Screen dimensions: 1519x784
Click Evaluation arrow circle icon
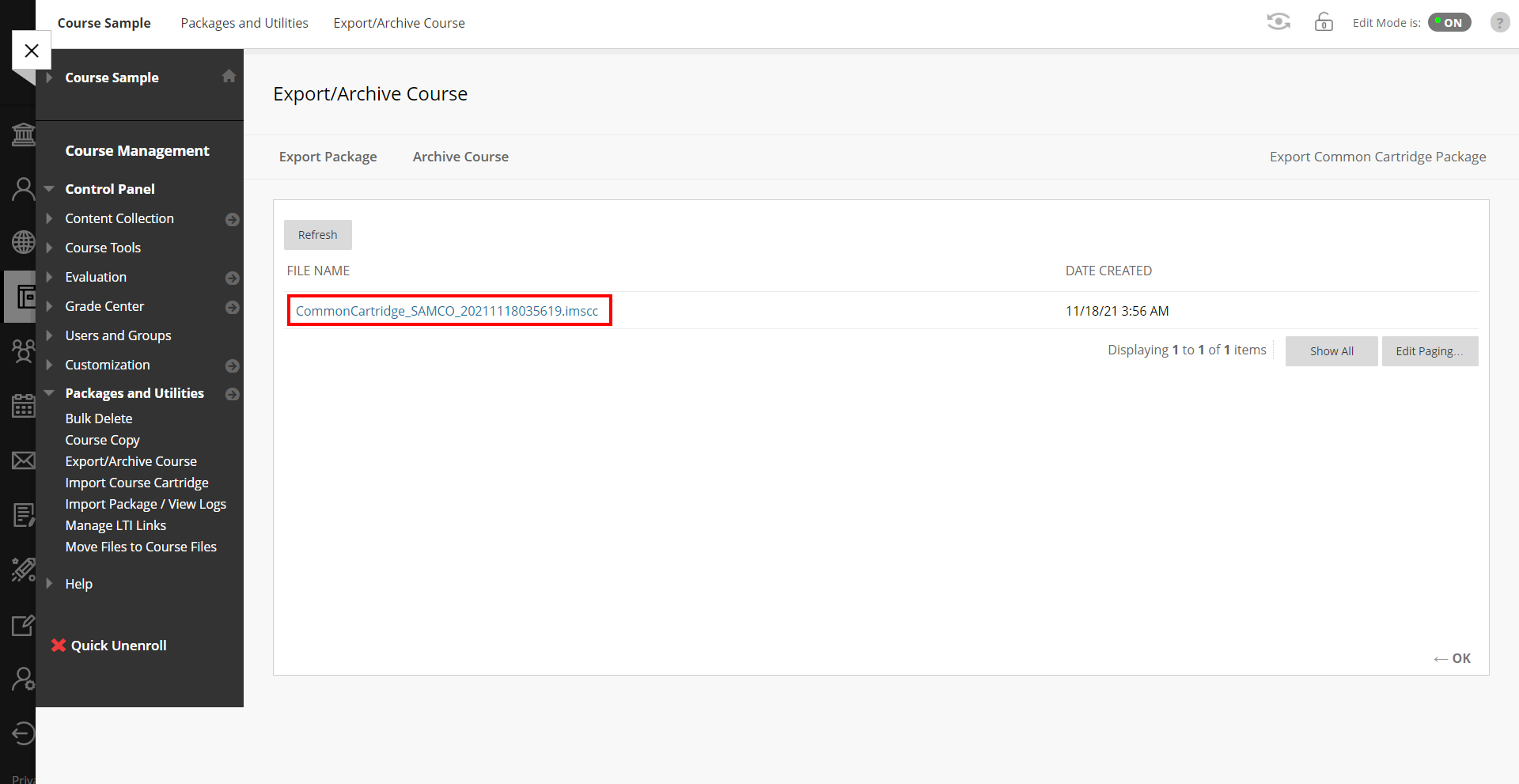tap(232, 278)
